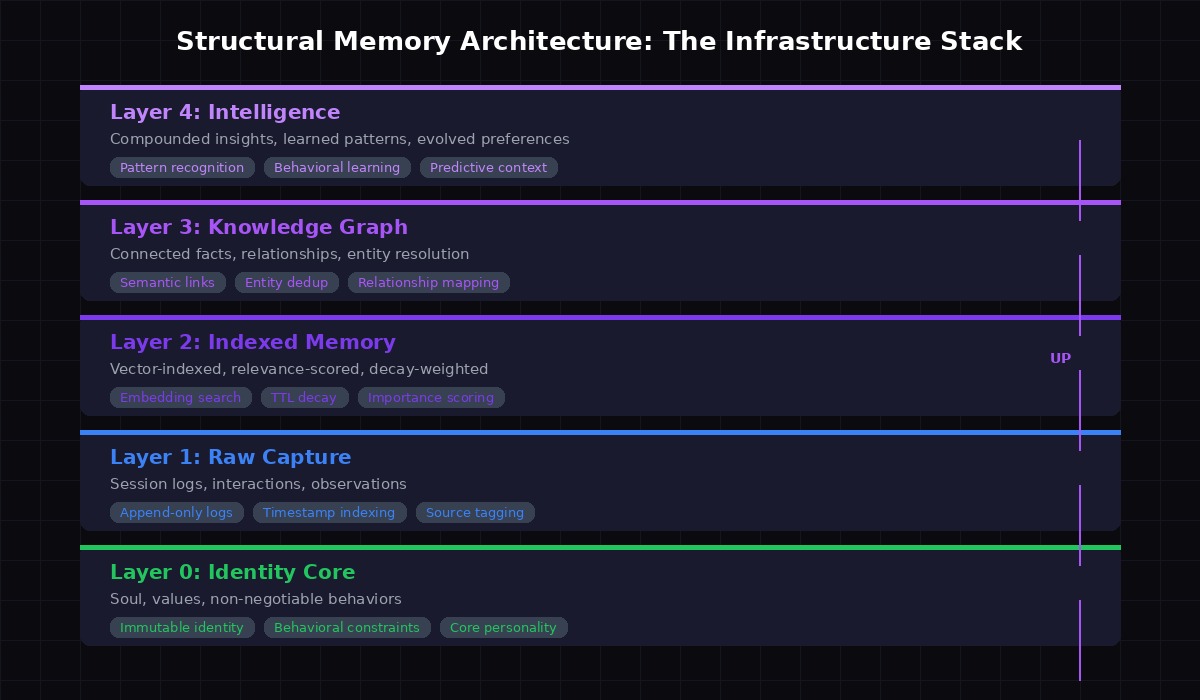This screenshot has height=700, width=1200.
Task: Click the Behavioral constraints badge
Action: coord(346,627)
